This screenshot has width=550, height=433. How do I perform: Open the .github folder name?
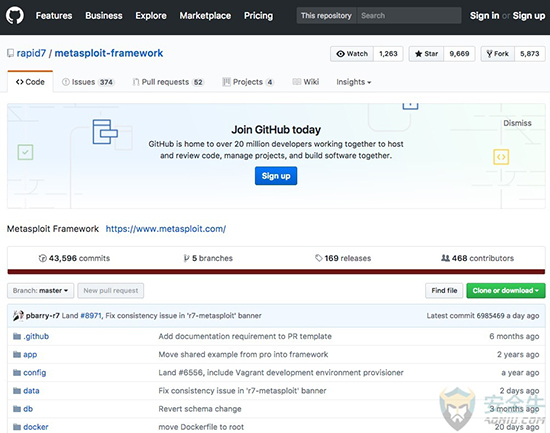pyautogui.click(x=36, y=336)
